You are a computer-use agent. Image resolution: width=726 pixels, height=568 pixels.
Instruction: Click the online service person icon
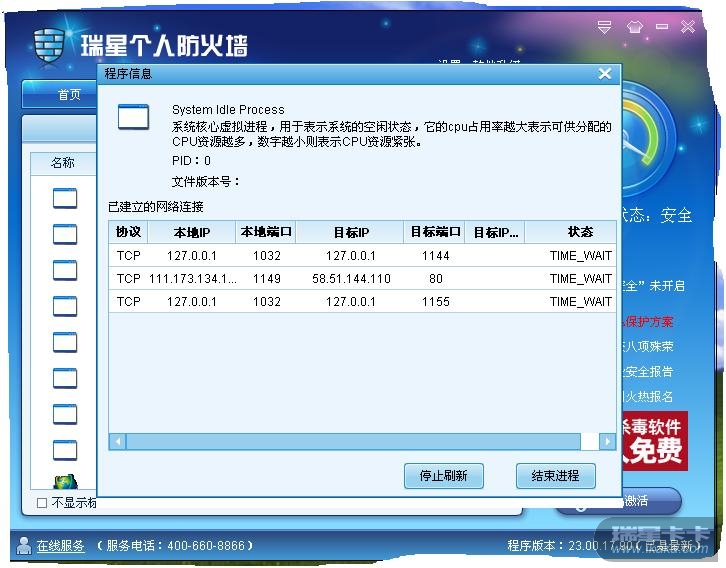24,545
